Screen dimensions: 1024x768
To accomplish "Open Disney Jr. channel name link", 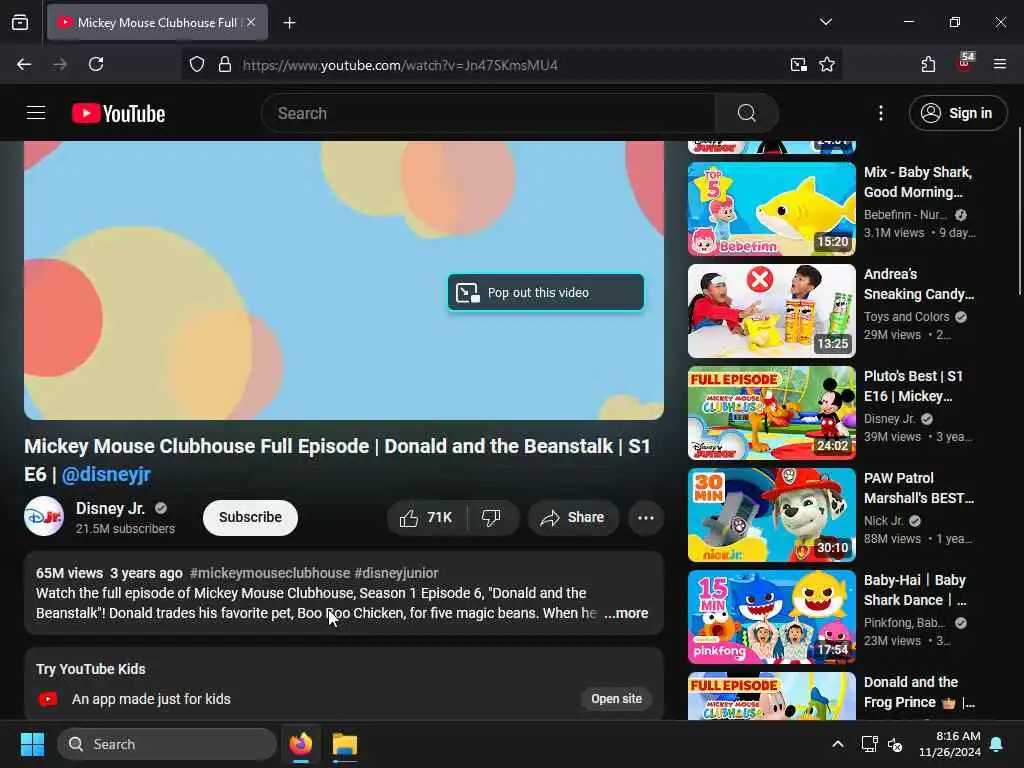I will pyautogui.click(x=110, y=508).
